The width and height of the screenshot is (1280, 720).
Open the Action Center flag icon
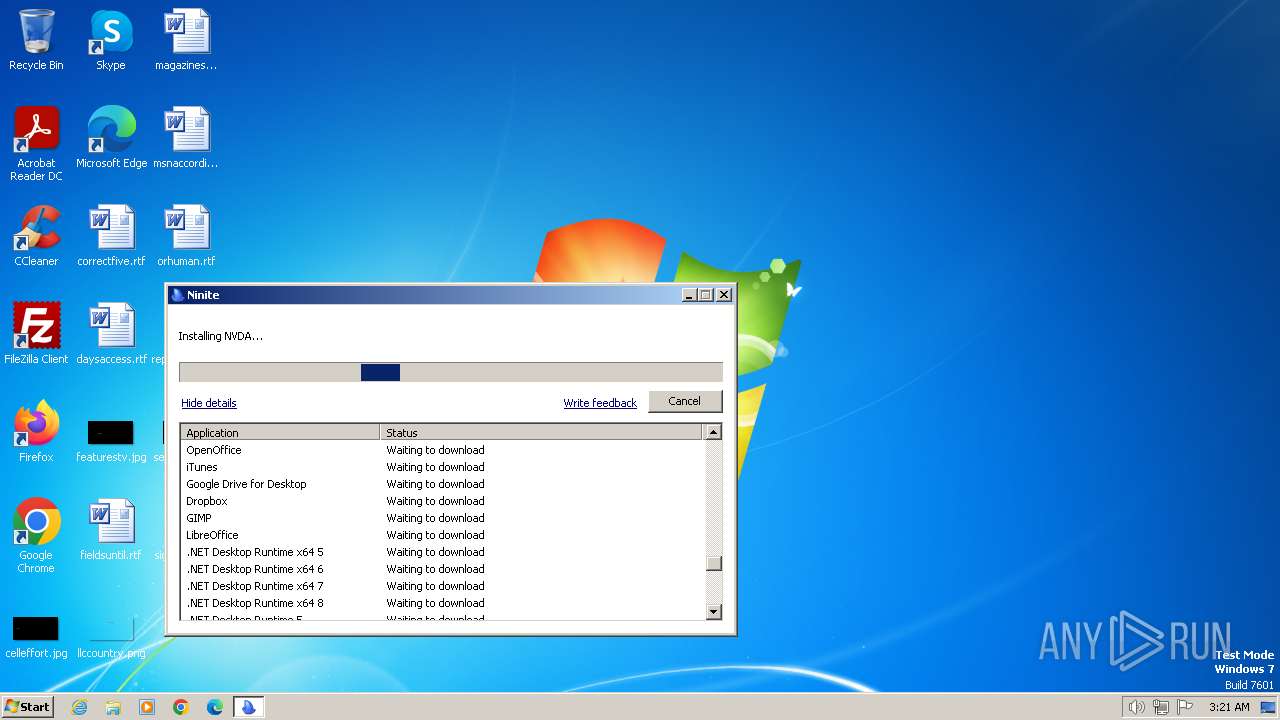pos(1186,707)
